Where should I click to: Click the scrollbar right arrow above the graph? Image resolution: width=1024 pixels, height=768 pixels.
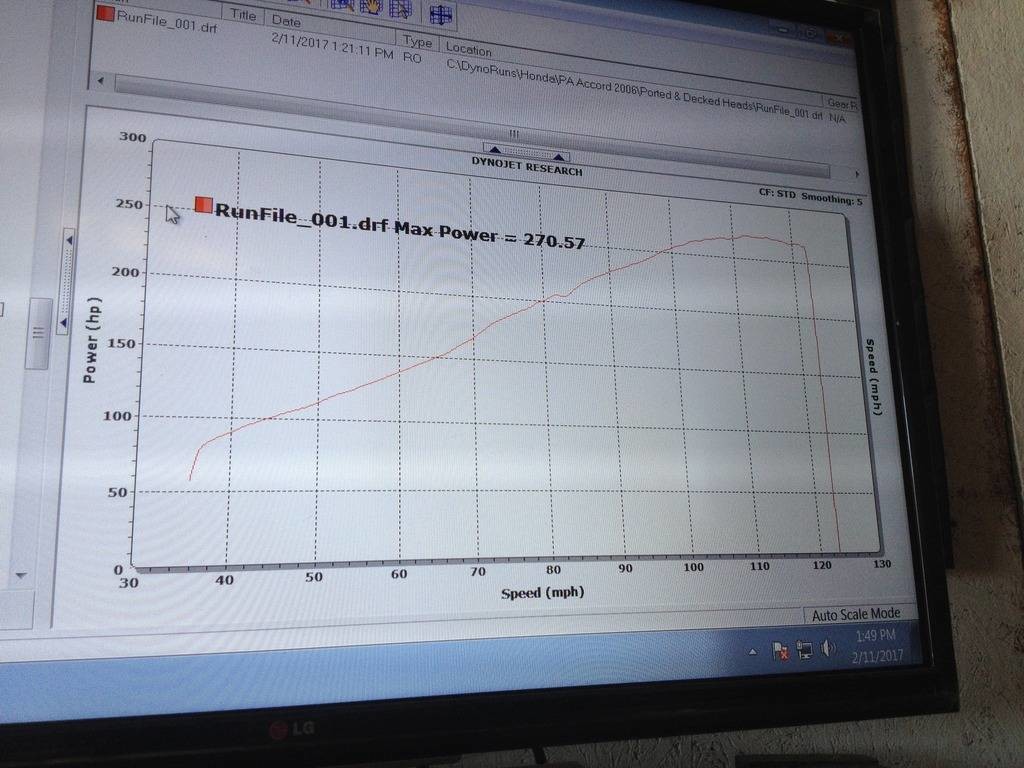pos(856,174)
